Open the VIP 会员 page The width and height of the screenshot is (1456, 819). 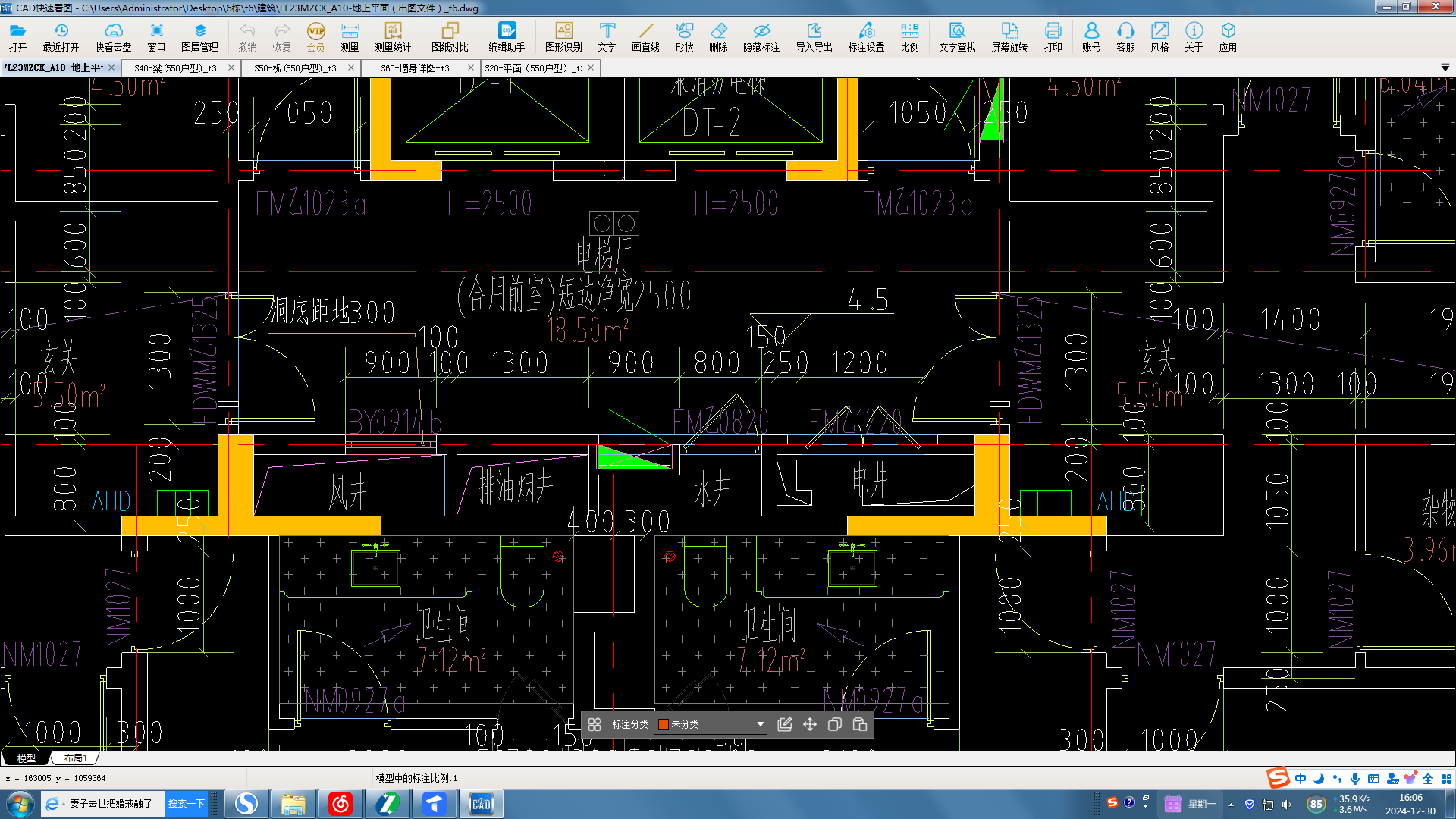[315, 36]
